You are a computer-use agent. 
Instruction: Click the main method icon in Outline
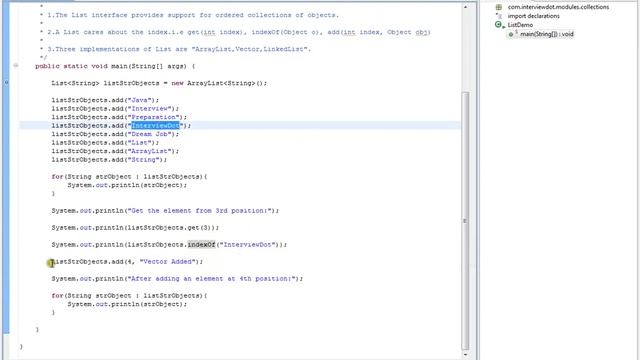(512, 34)
